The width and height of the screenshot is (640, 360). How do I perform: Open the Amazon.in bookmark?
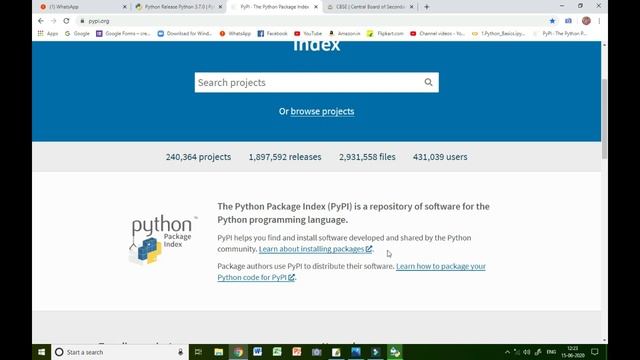pos(344,33)
